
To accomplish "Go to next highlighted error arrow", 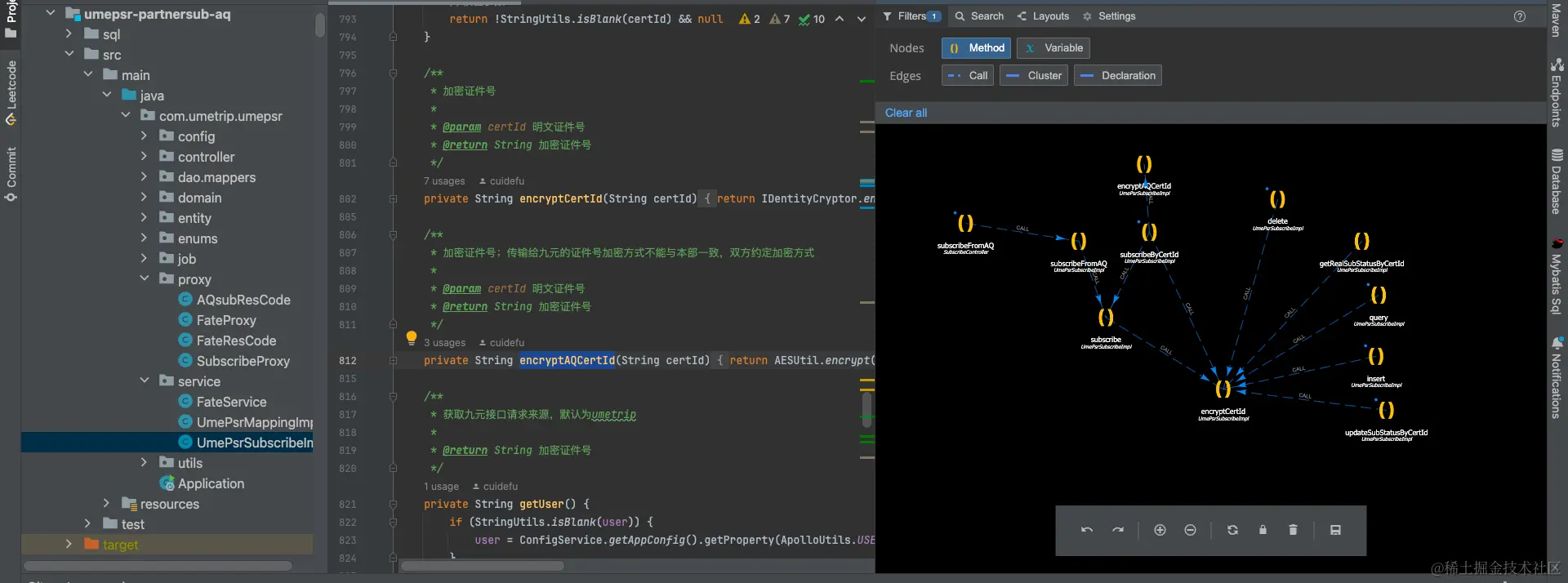I will (861, 19).
